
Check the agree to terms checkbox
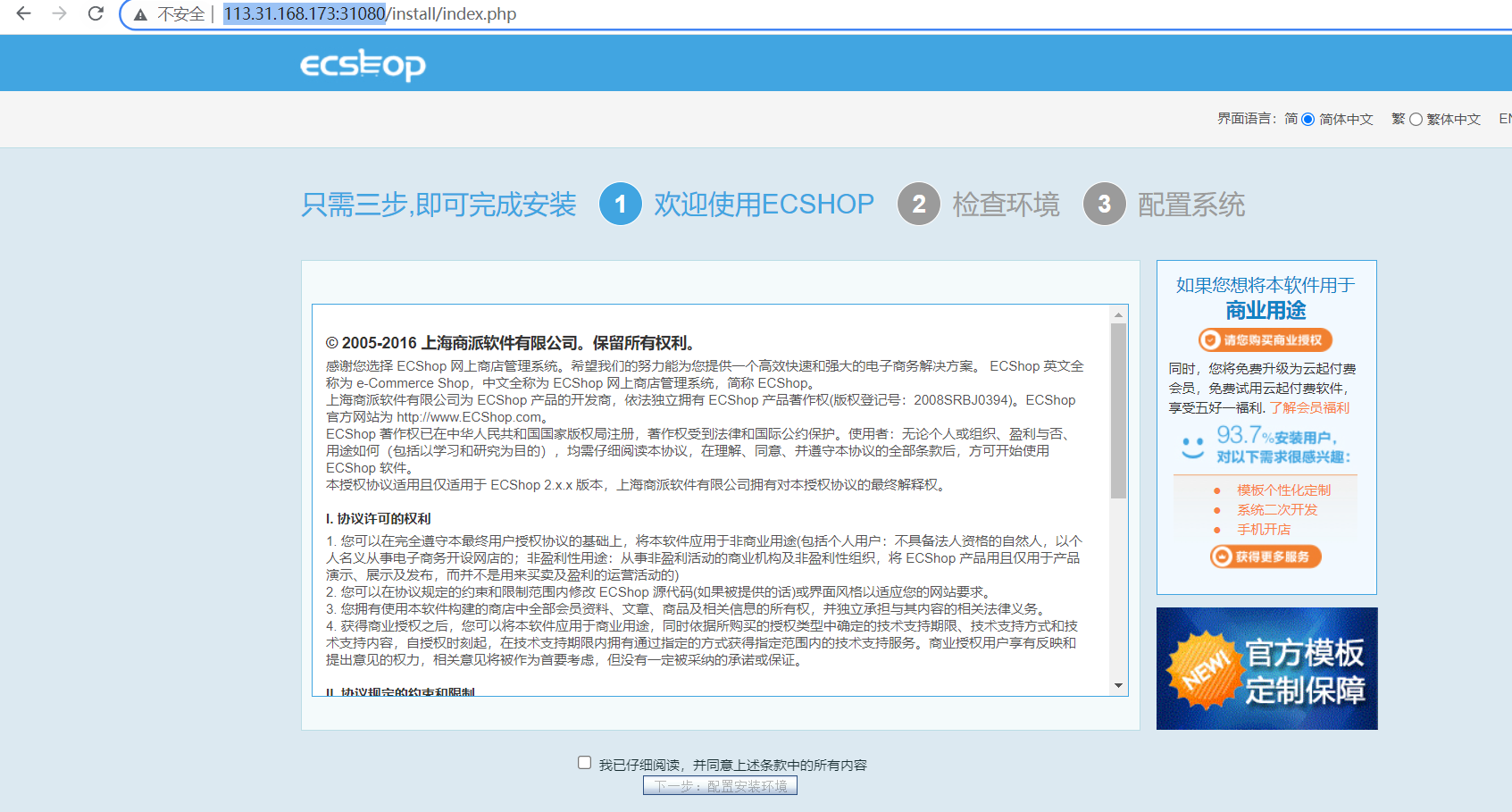click(x=585, y=763)
